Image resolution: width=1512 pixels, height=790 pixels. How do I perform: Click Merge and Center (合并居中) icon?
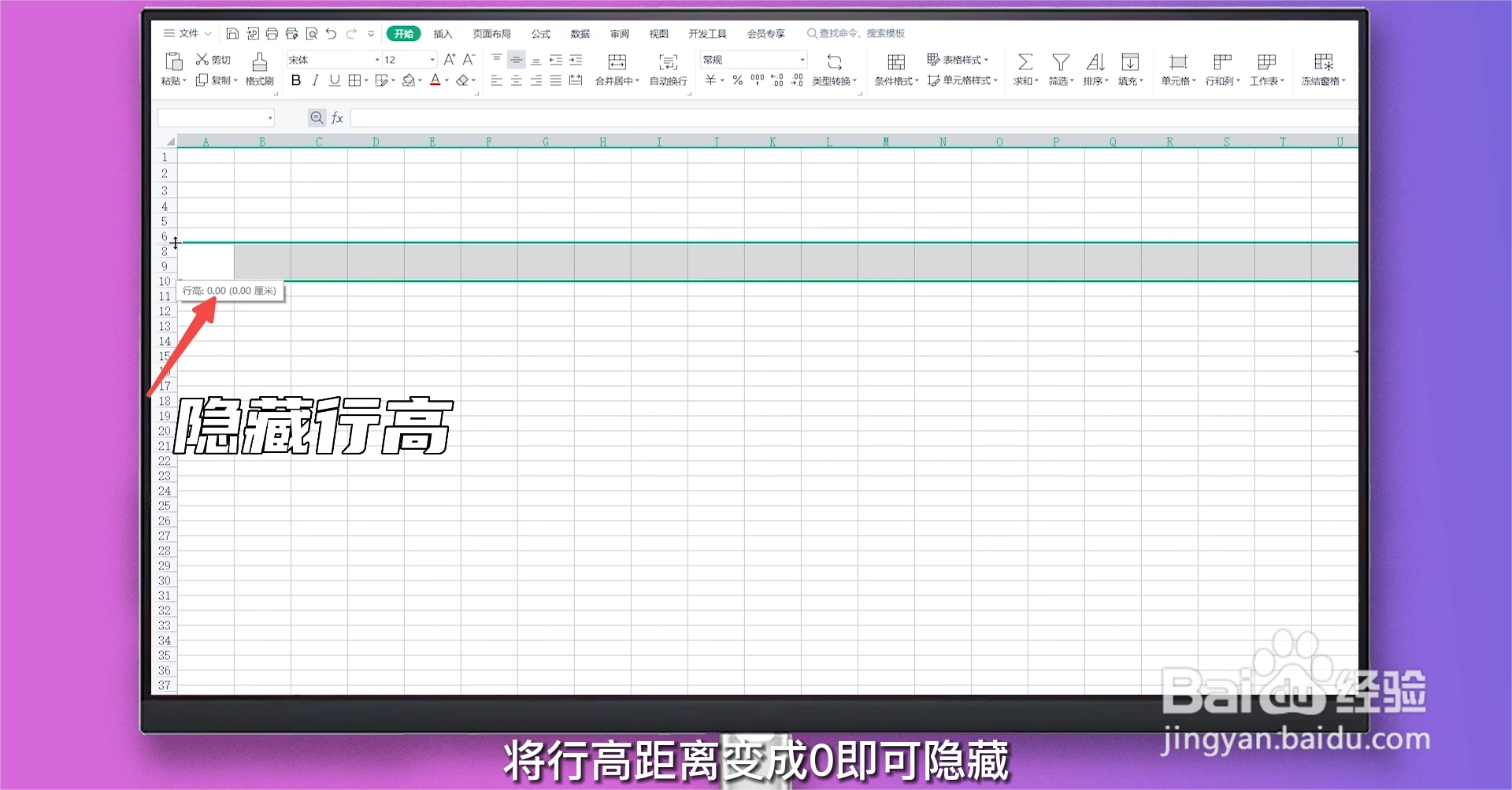coord(617,62)
